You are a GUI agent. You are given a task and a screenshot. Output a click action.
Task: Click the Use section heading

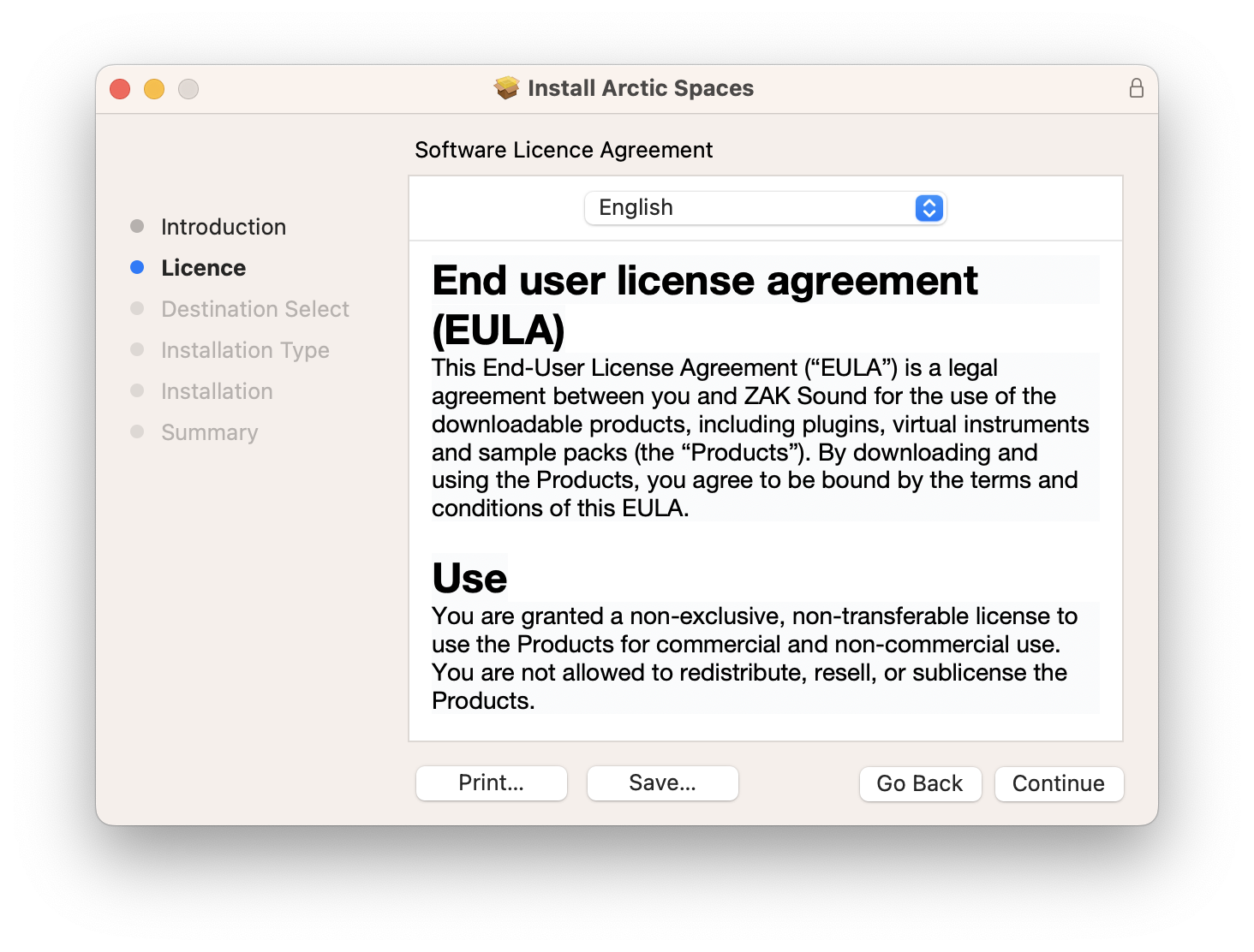[x=469, y=578]
